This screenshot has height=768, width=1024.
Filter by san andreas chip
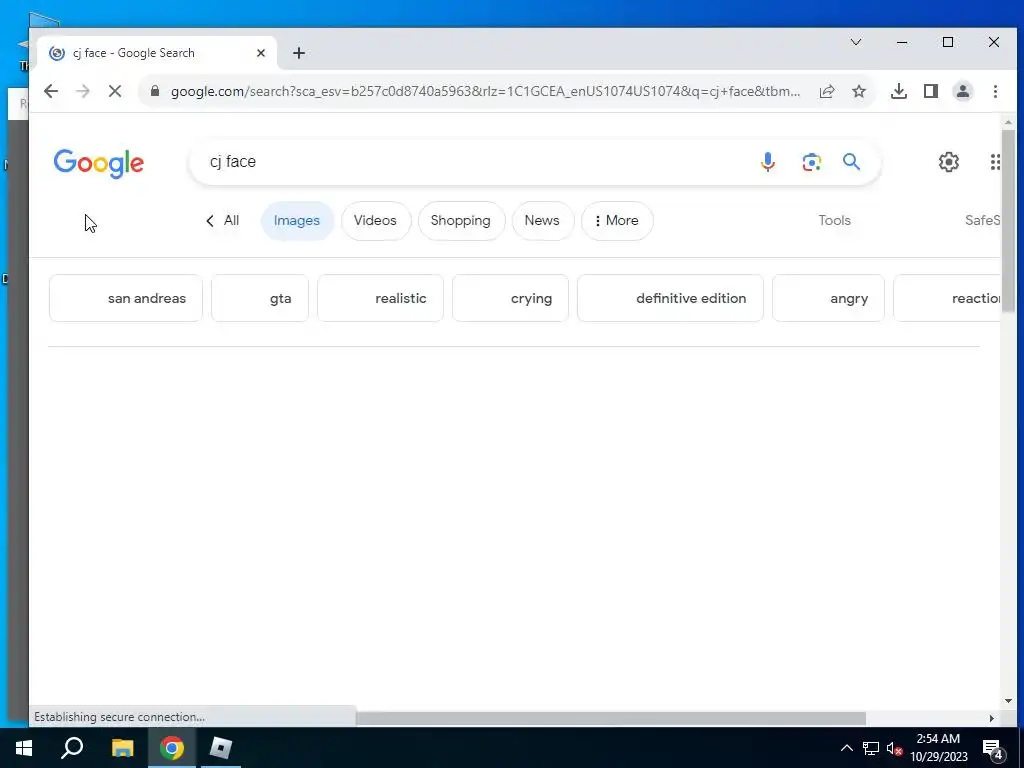tap(126, 298)
